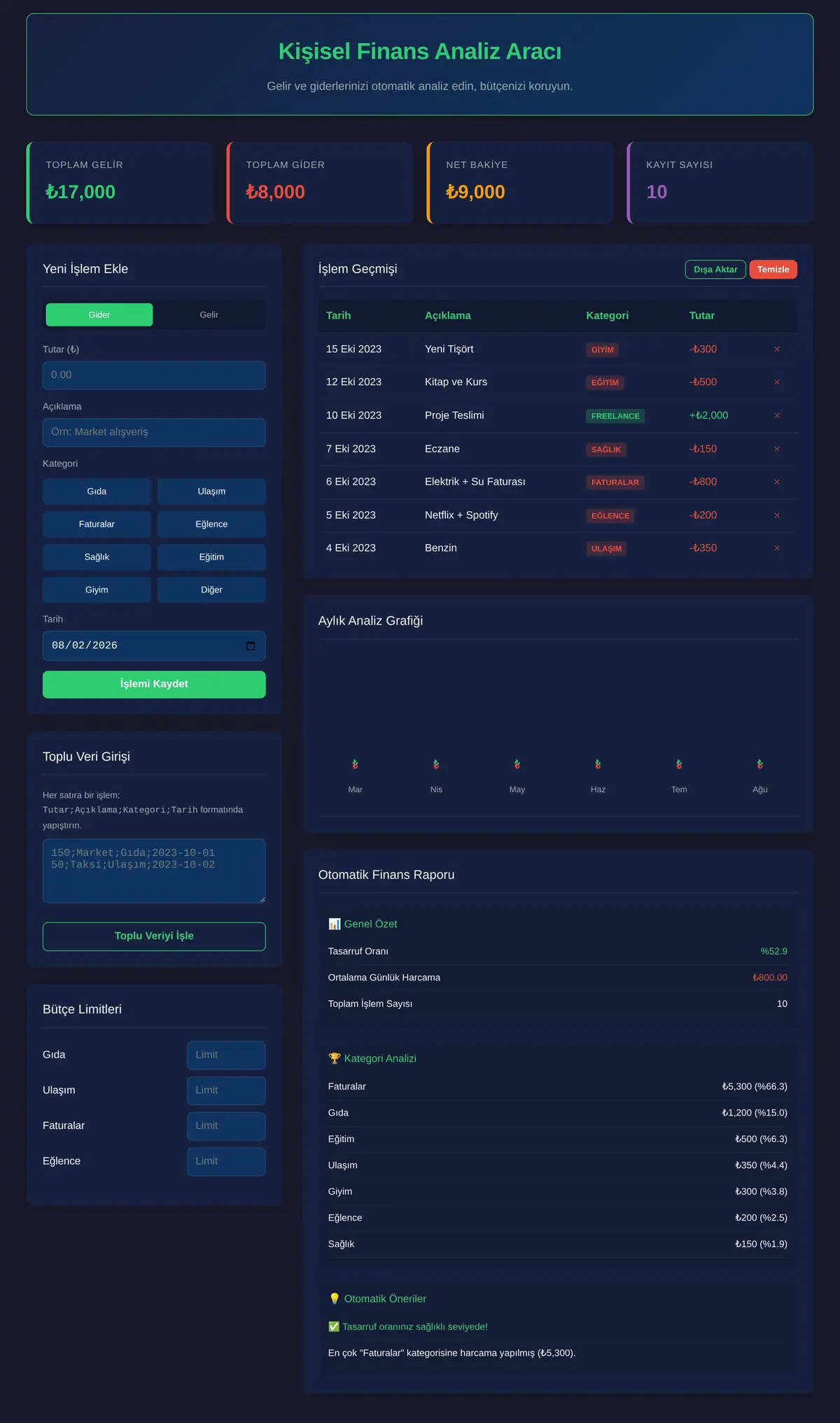The width and height of the screenshot is (840, 1423).
Task: Delete the Elektrik + Su Faturası entry
Action: (x=777, y=482)
